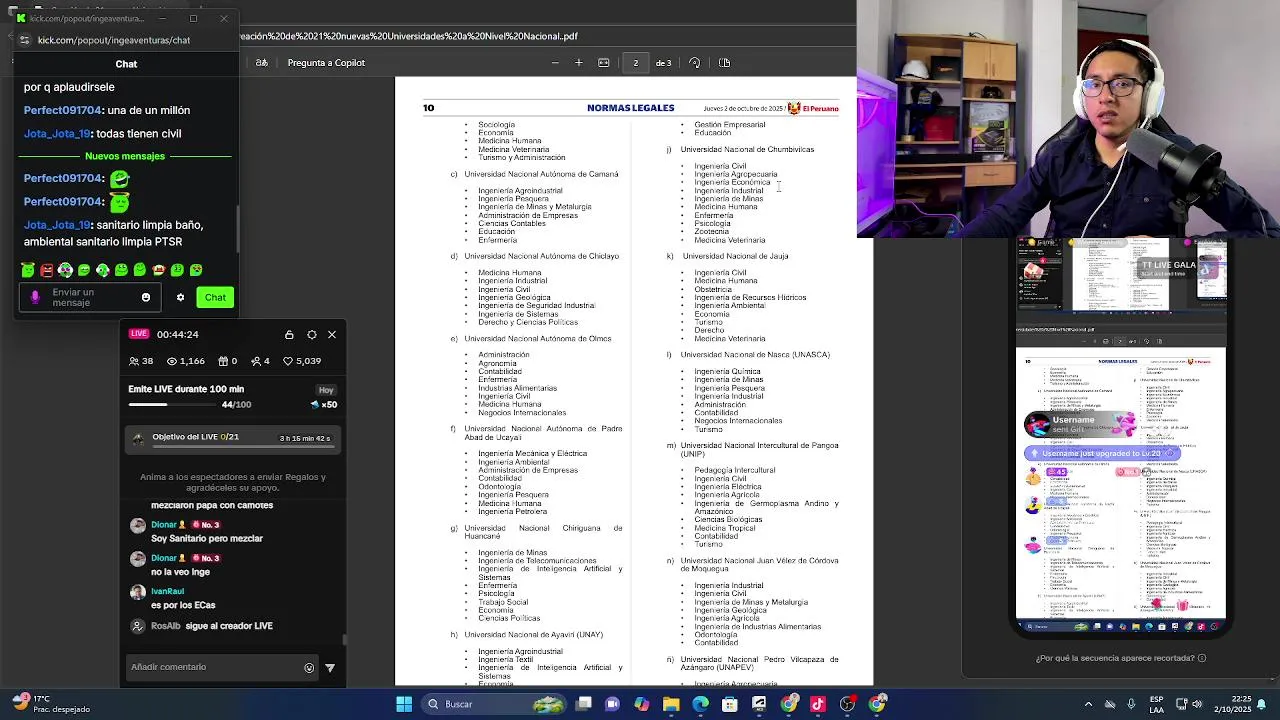Viewport: 1280px width, 720px height.
Task: Click the gifts count icon showing 0
Action: point(228,361)
